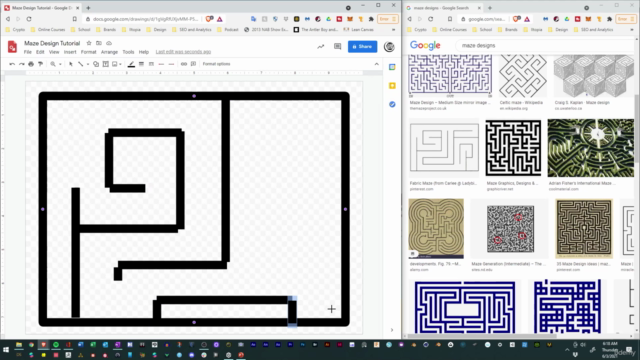Open the Line color picker

point(131,64)
